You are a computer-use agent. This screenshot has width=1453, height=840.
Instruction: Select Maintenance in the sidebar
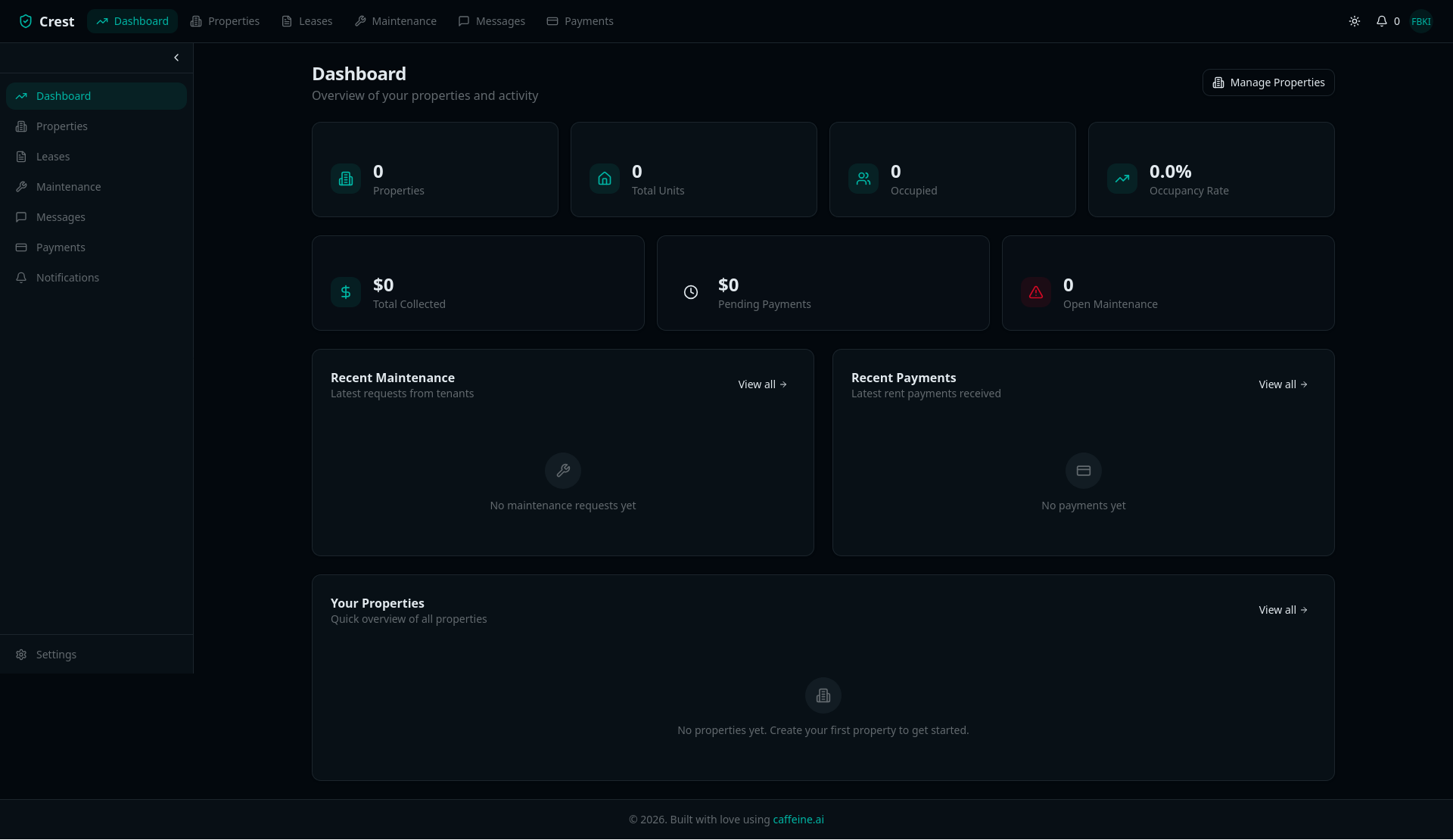pyautogui.click(x=96, y=187)
